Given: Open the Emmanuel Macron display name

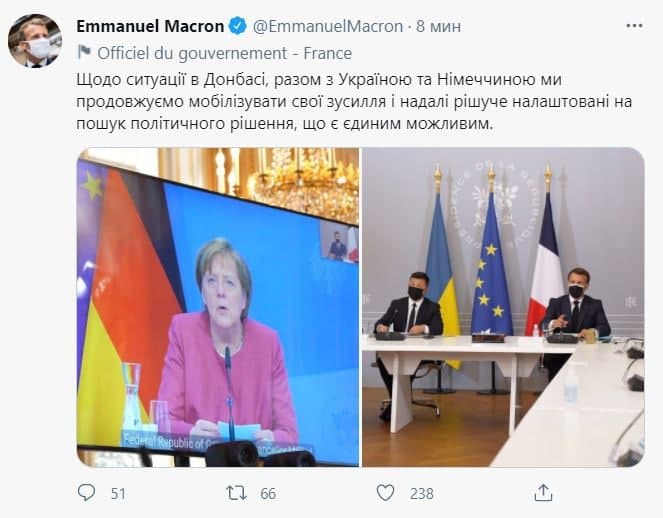Looking at the screenshot, I should coord(150,26).
